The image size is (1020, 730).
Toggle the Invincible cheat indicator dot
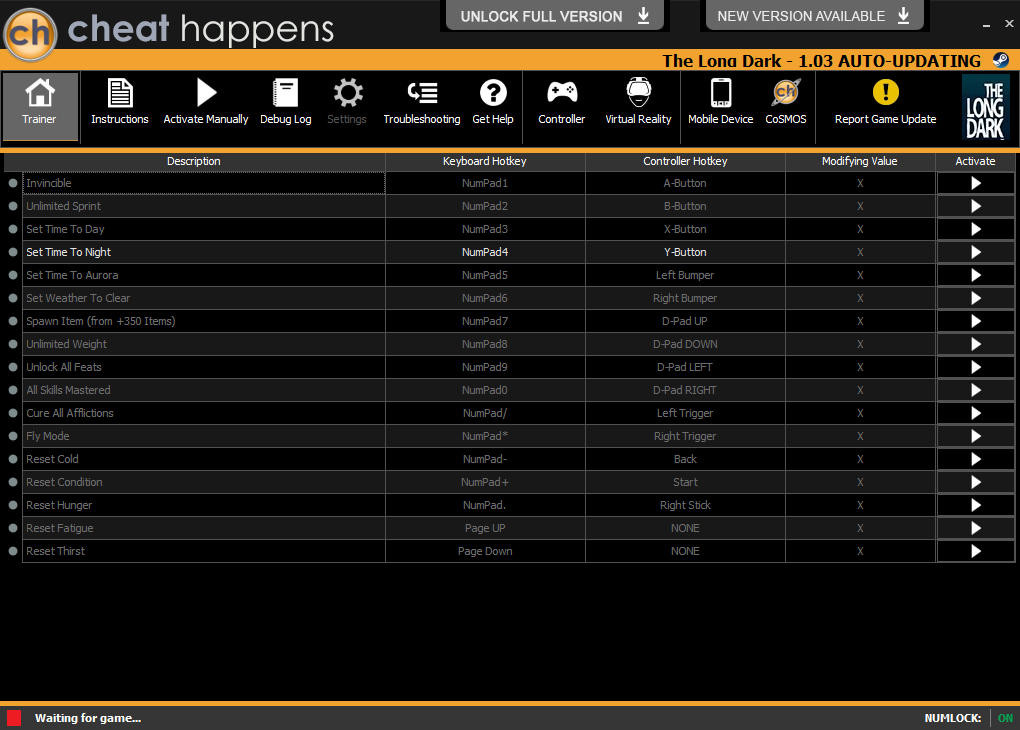coord(12,183)
